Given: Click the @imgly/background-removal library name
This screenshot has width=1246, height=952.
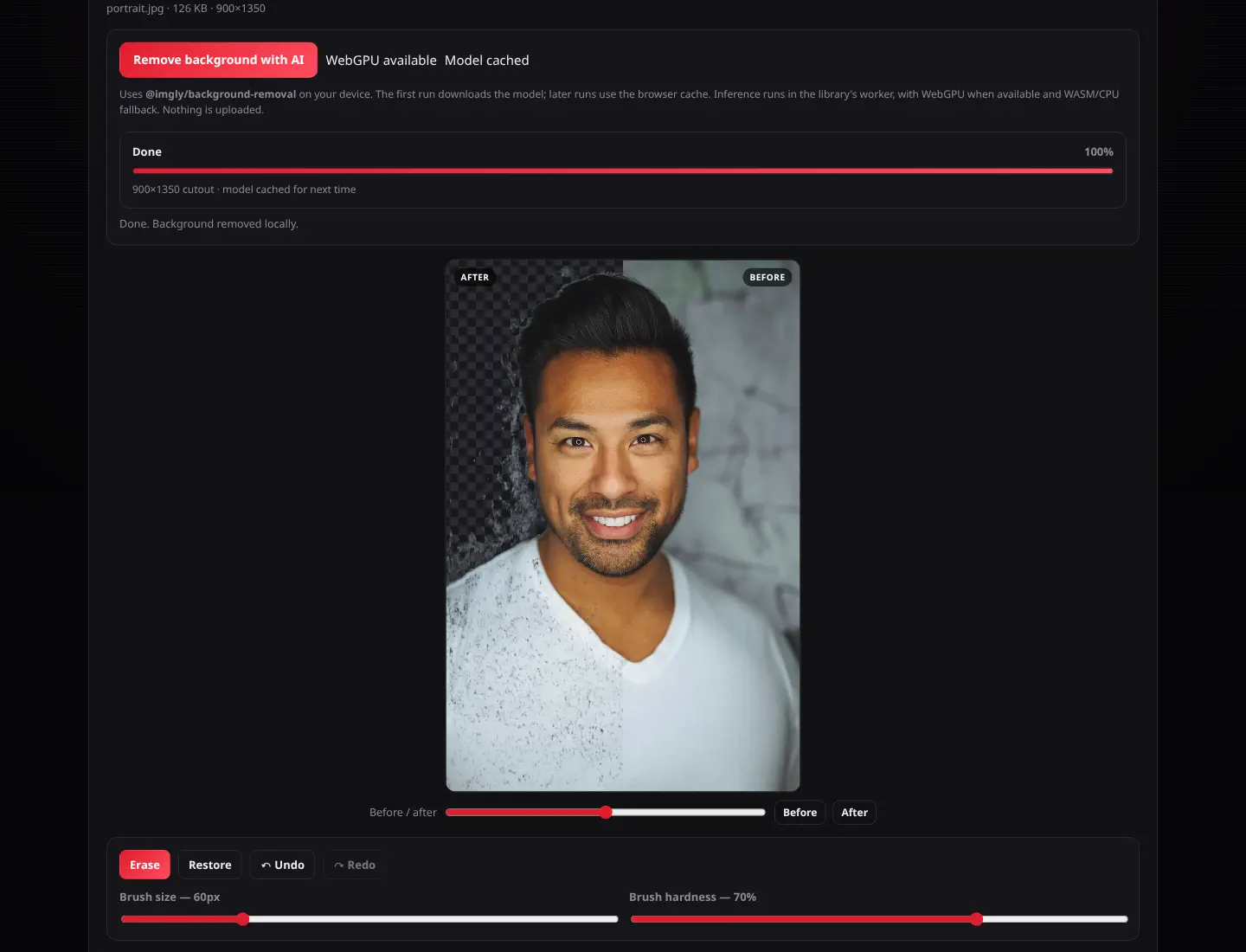Looking at the screenshot, I should (221, 94).
